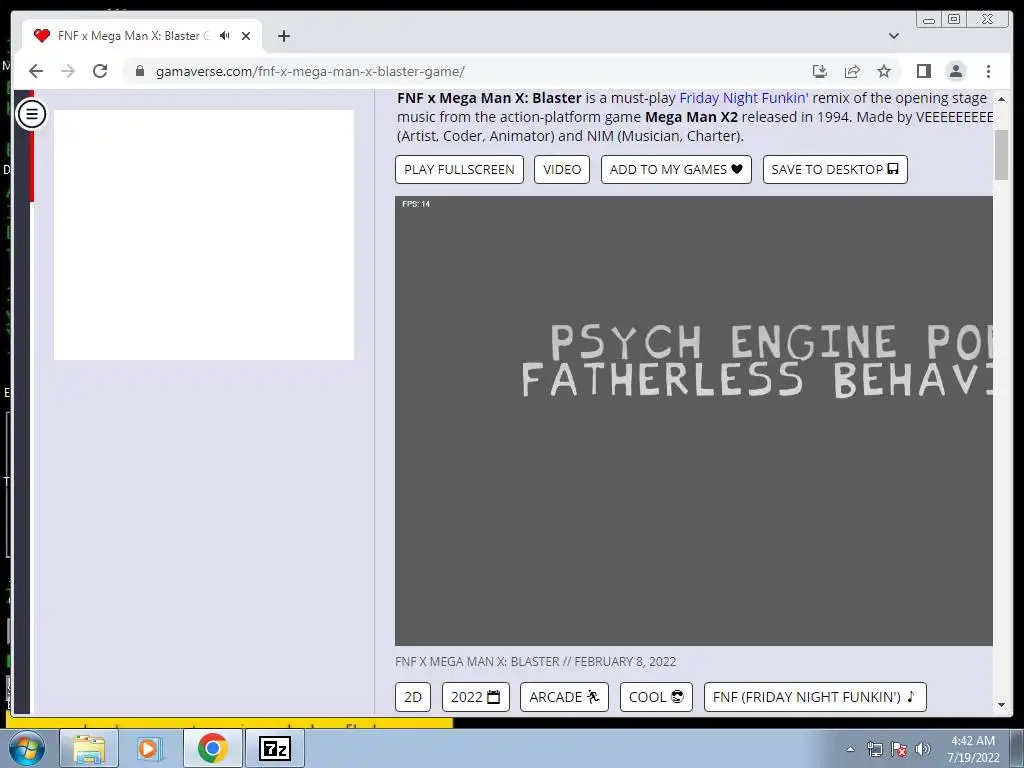Image resolution: width=1024 pixels, height=768 pixels.
Task: Expand the tab search chevron
Action: 893,36
